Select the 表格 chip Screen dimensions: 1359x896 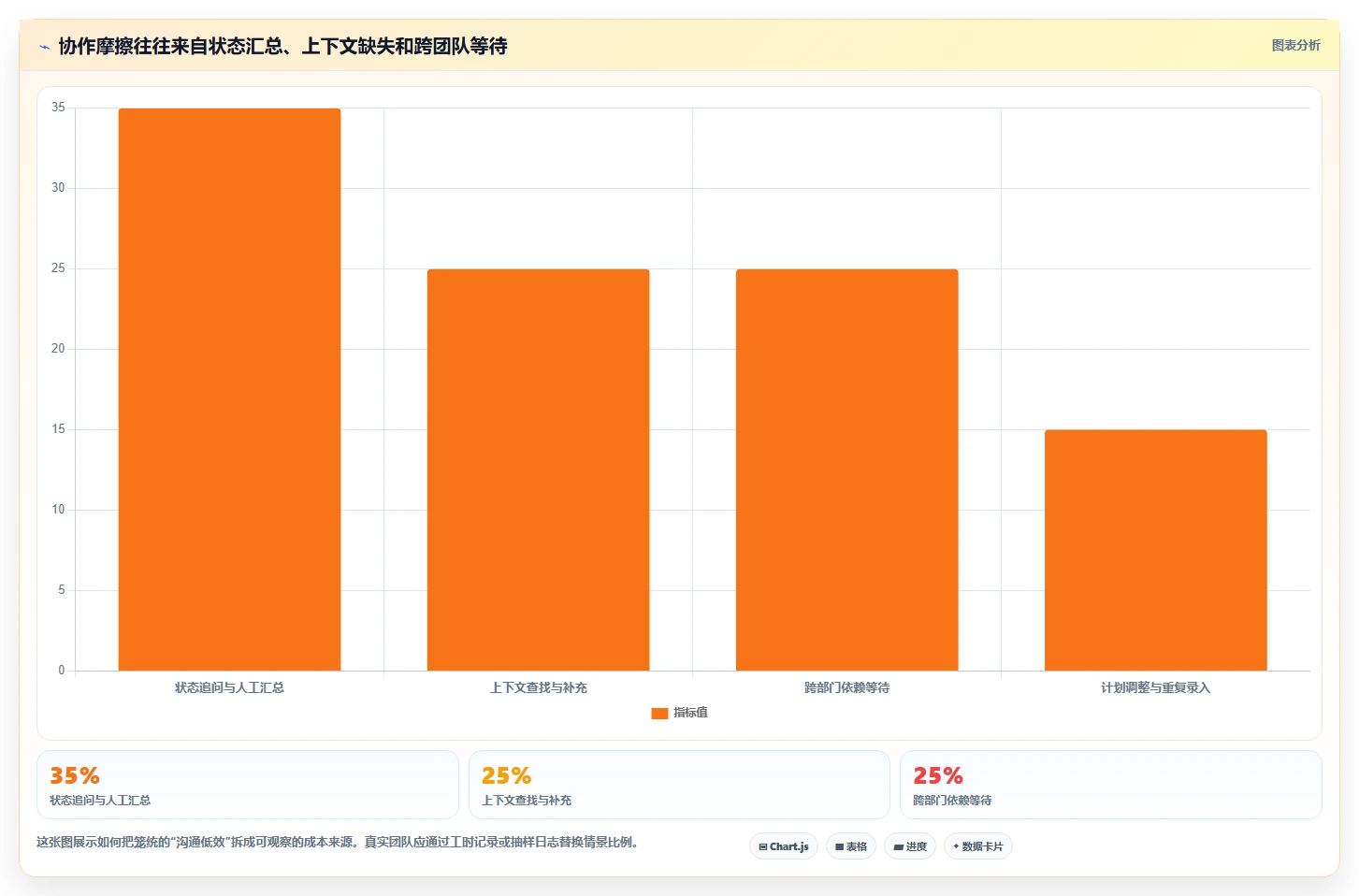851,846
